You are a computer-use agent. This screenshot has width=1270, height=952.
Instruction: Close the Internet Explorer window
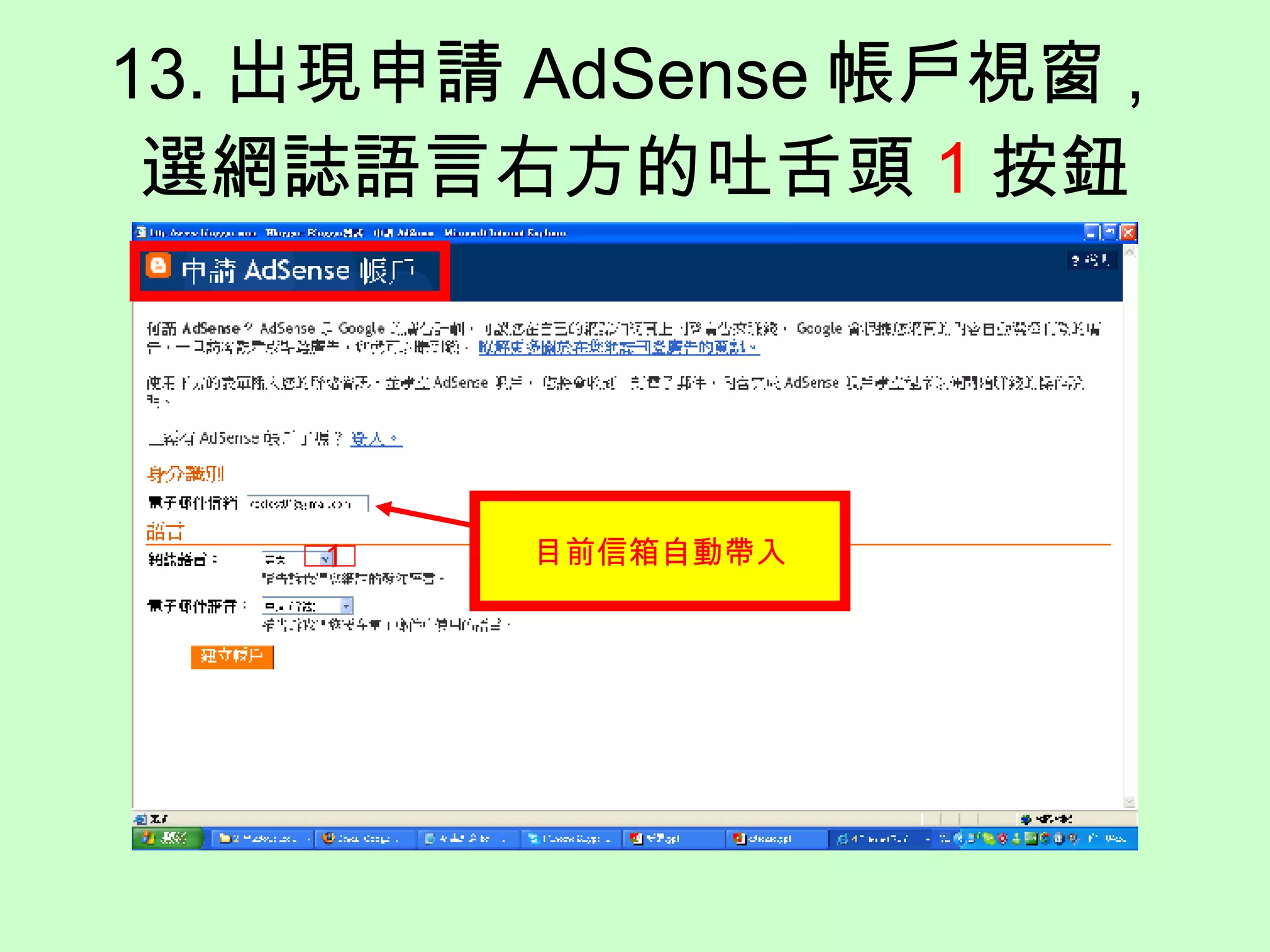(x=1128, y=232)
